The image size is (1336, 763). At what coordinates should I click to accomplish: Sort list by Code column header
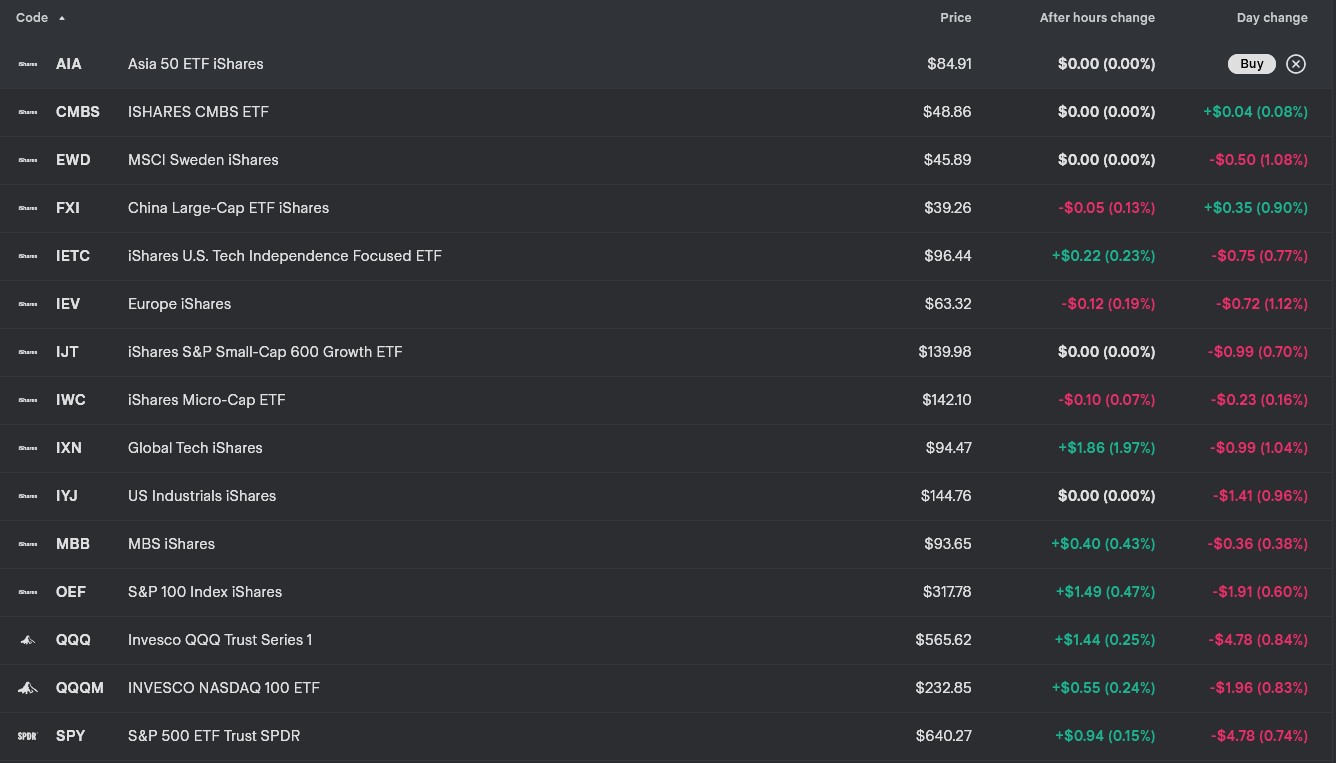click(x=33, y=18)
